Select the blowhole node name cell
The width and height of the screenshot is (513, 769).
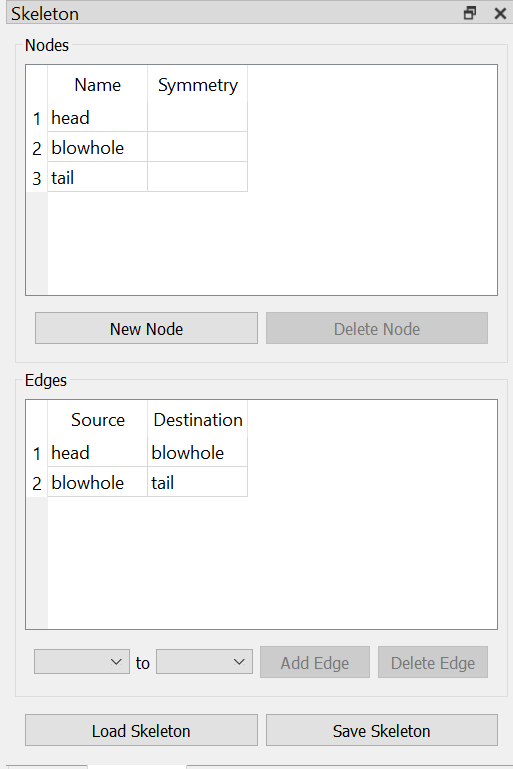point(98,148)
